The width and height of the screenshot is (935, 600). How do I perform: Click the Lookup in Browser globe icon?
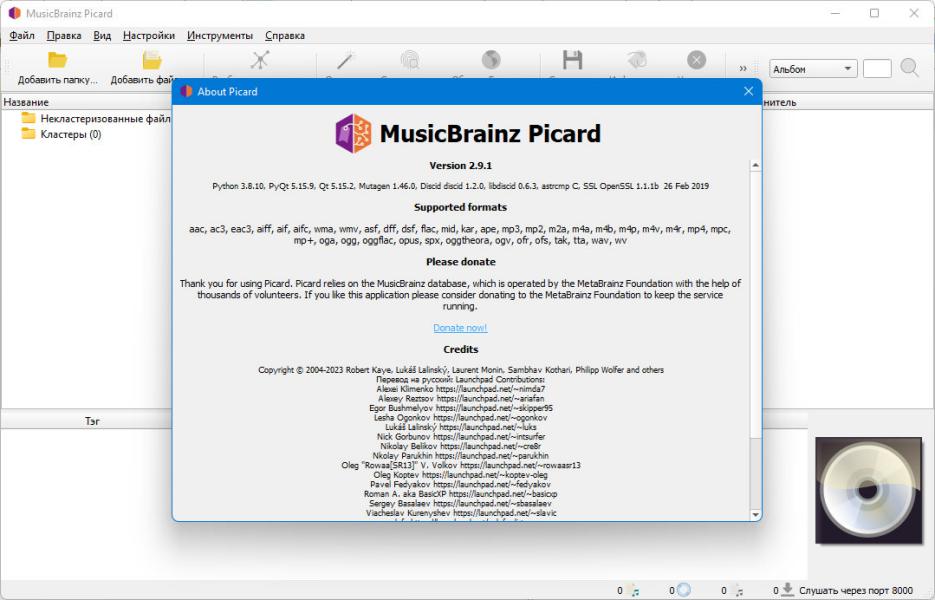[x=491, y=60]
